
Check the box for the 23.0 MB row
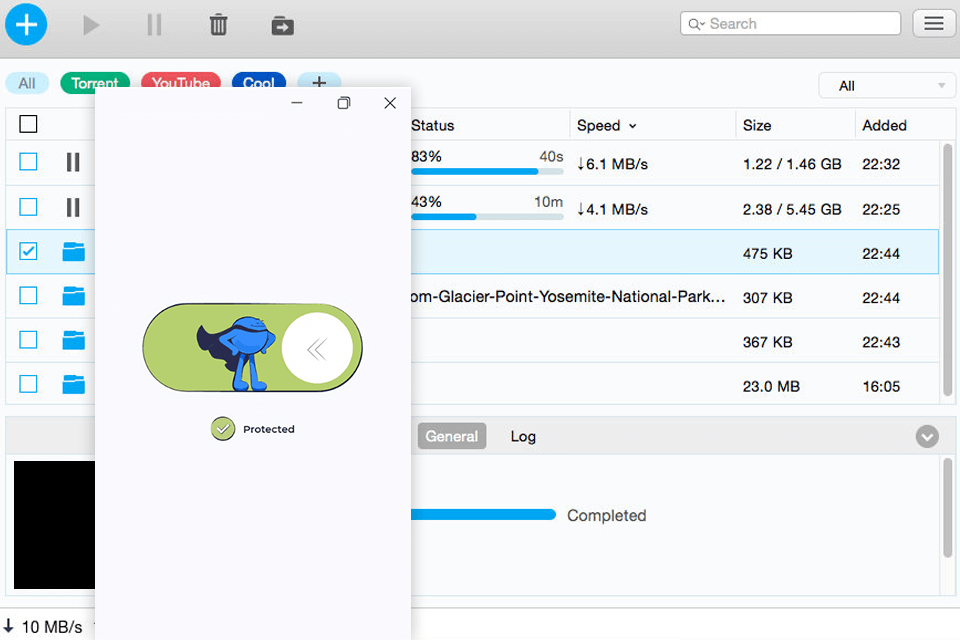28,384
